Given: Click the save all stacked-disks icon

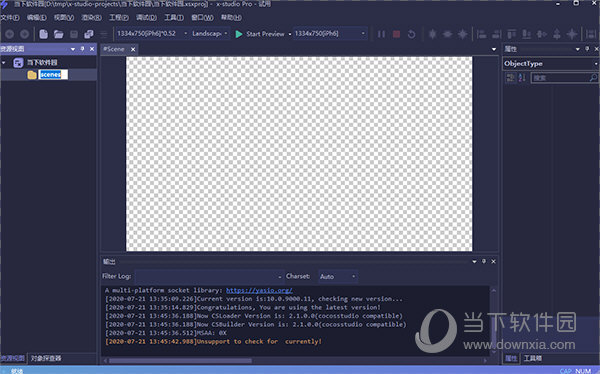Looking at the screenshot, I should [x=88, y=34].
